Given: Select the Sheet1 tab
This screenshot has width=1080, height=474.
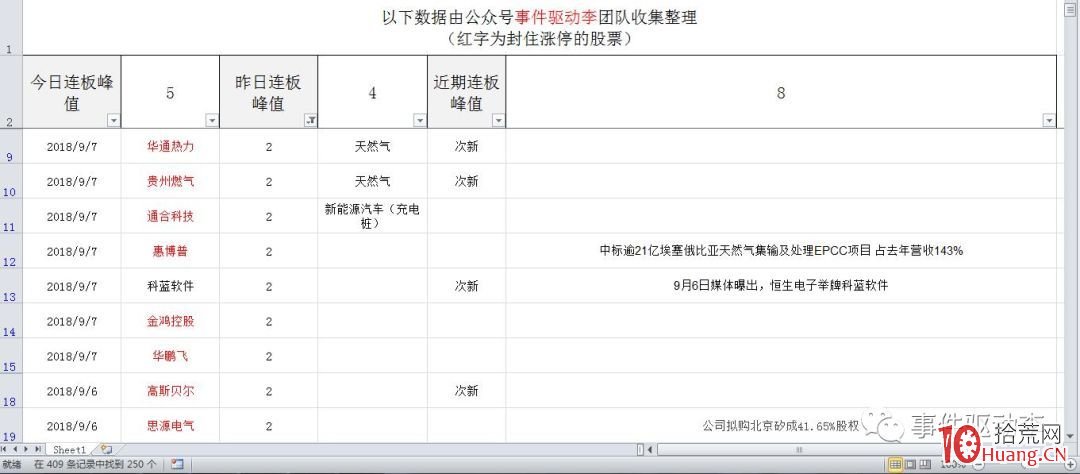Looking at the screenshot, I should click(x=70, y=449).
